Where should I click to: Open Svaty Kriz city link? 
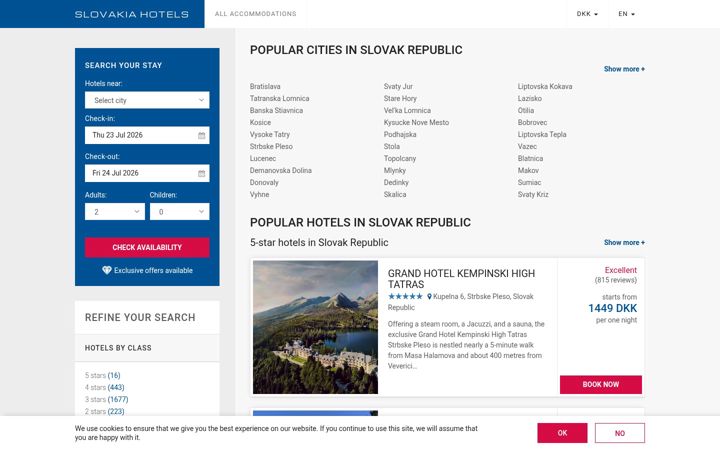533,194
